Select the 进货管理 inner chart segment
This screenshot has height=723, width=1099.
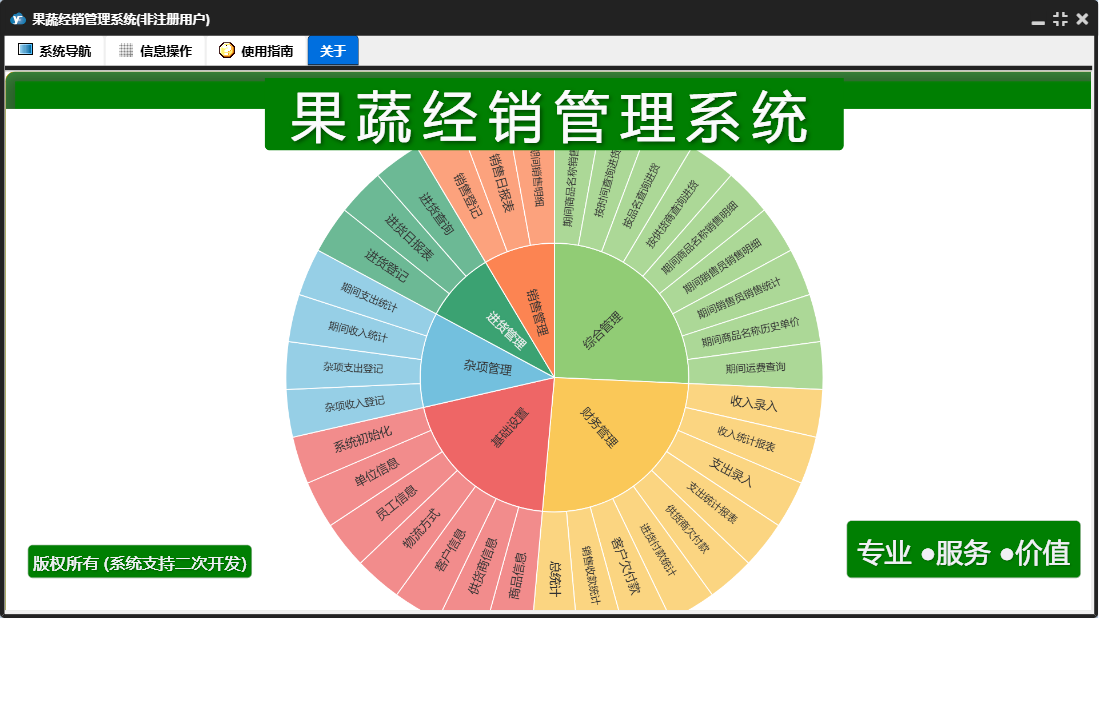click(506, 329)
